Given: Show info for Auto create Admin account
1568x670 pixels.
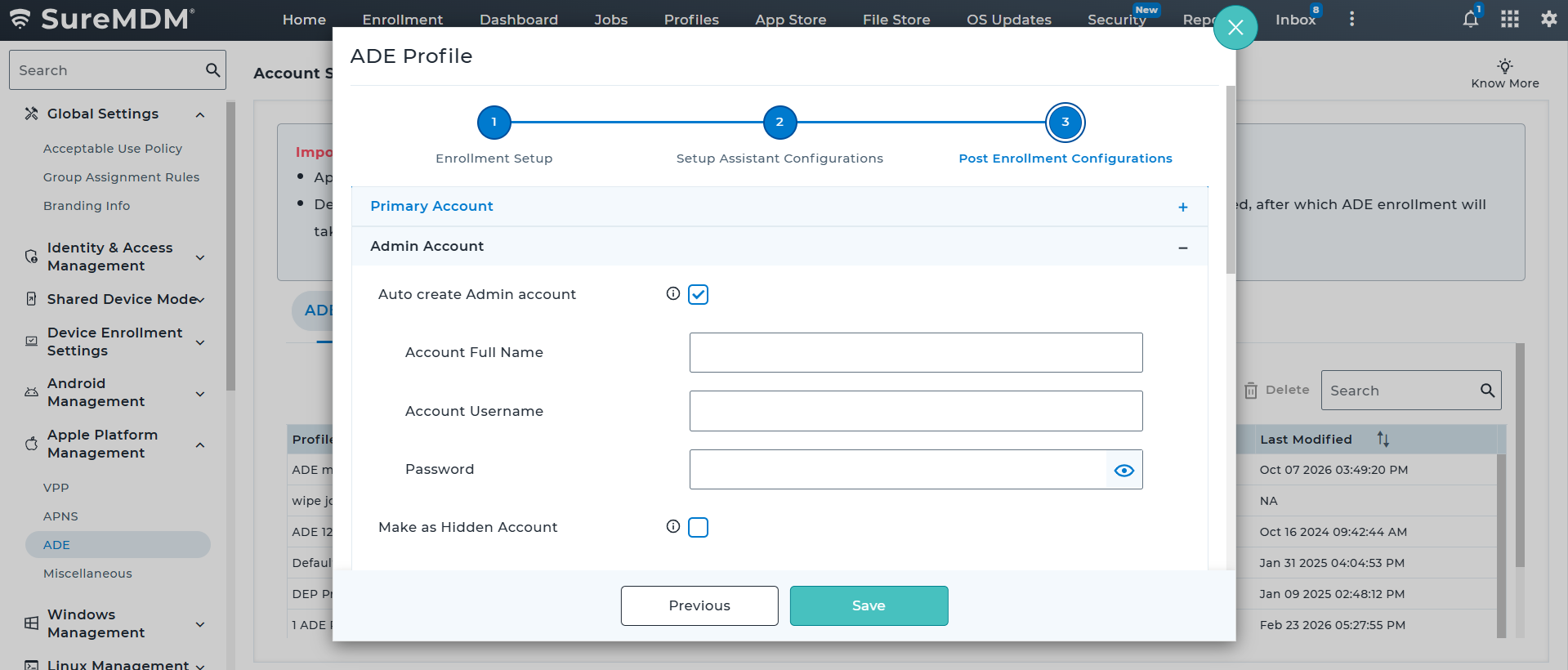Looking at the screenshot, I should (x=672, y=293).
